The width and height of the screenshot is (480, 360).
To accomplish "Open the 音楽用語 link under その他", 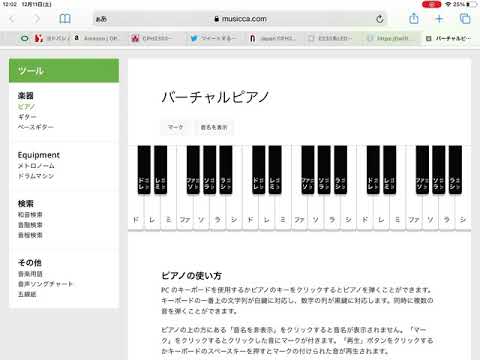I will (x=30, y=274).
